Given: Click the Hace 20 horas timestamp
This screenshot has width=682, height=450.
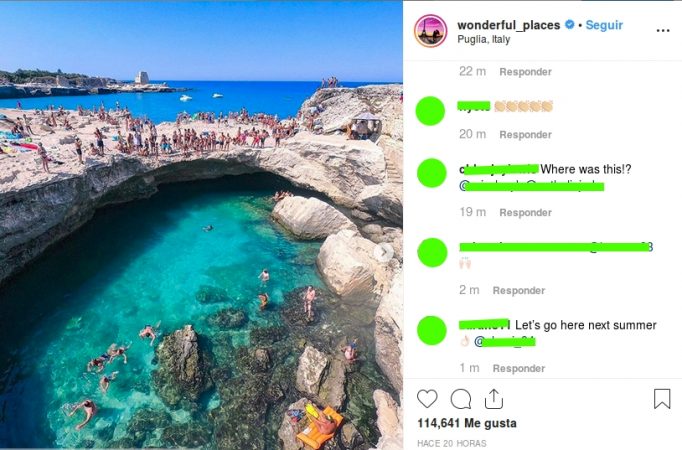Looking at the screenshot, I should 451,443.
